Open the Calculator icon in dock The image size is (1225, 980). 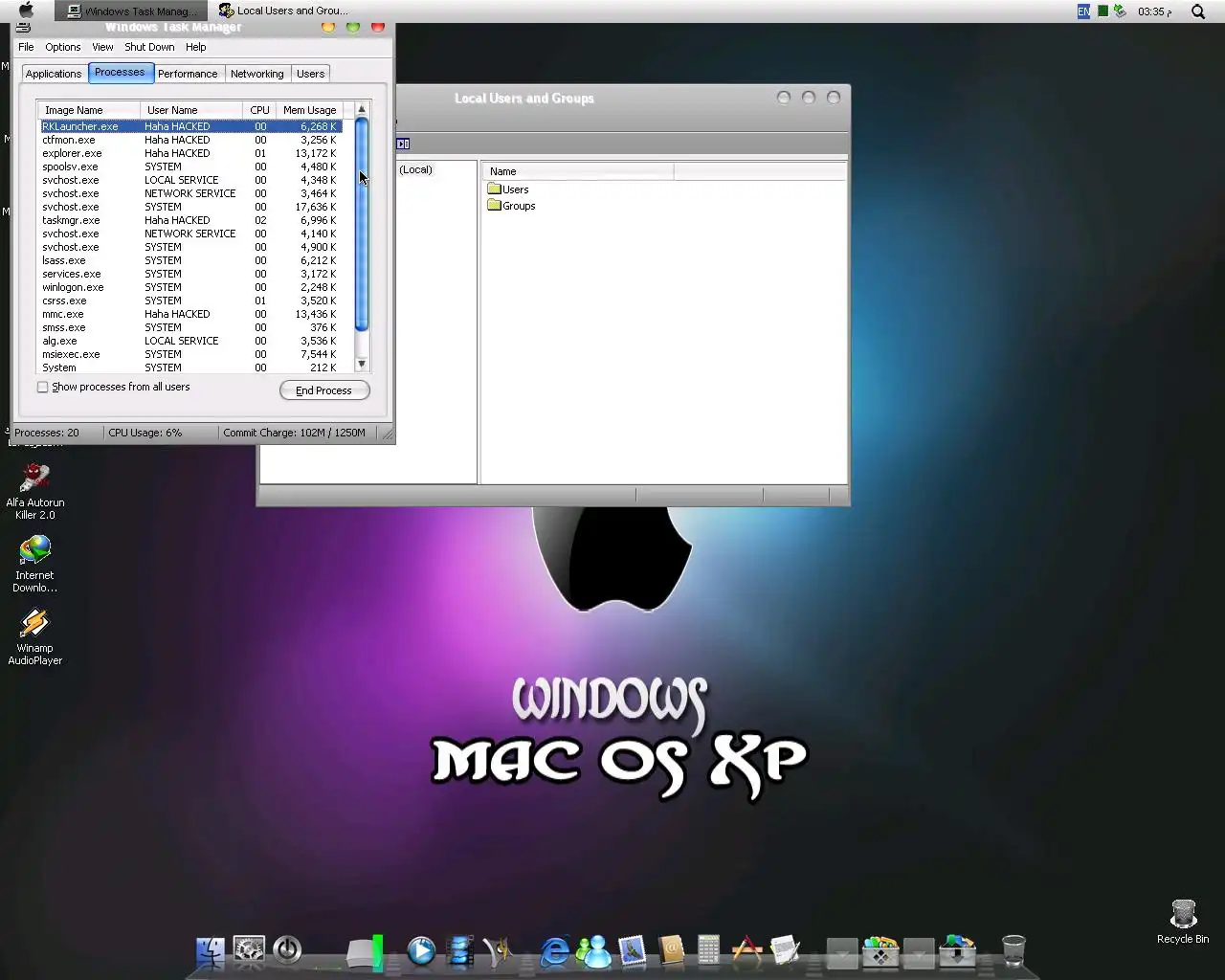(x=708, y=951)
